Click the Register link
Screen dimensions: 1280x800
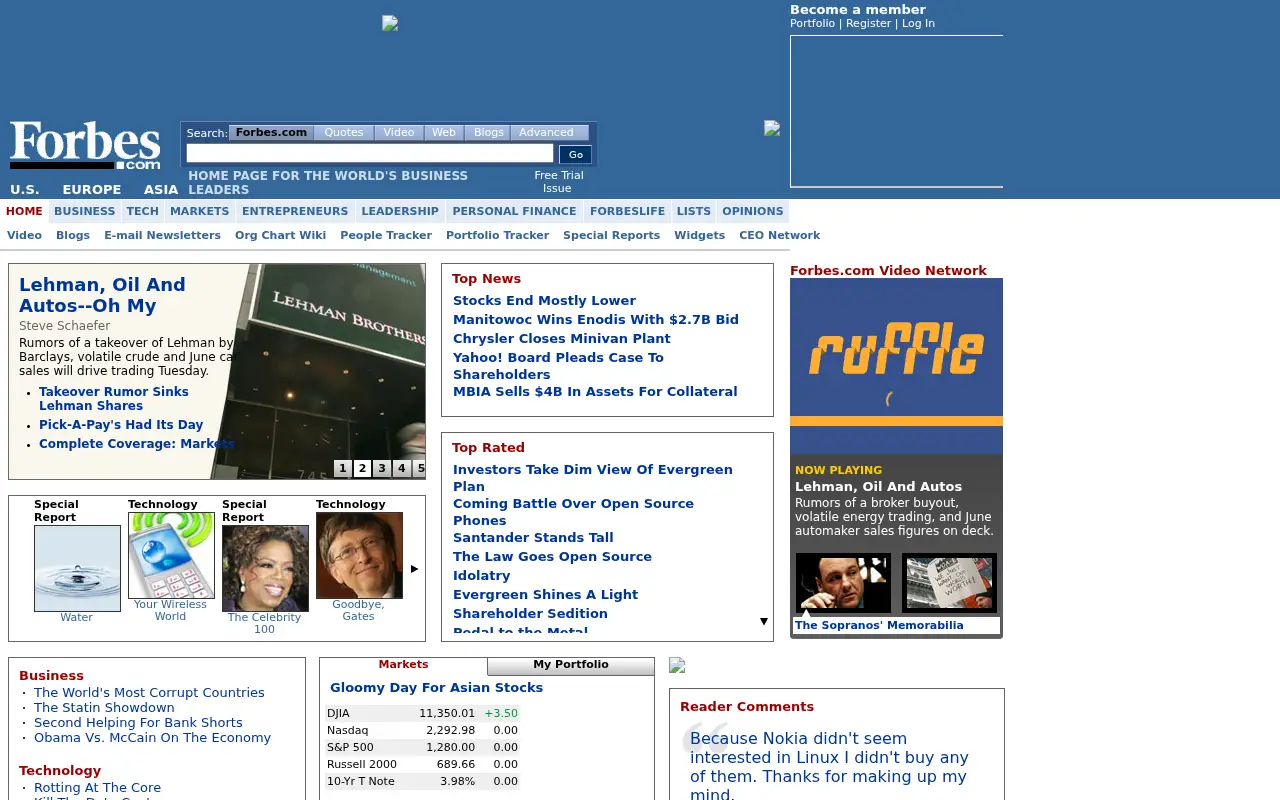click(x=868, y=24)
